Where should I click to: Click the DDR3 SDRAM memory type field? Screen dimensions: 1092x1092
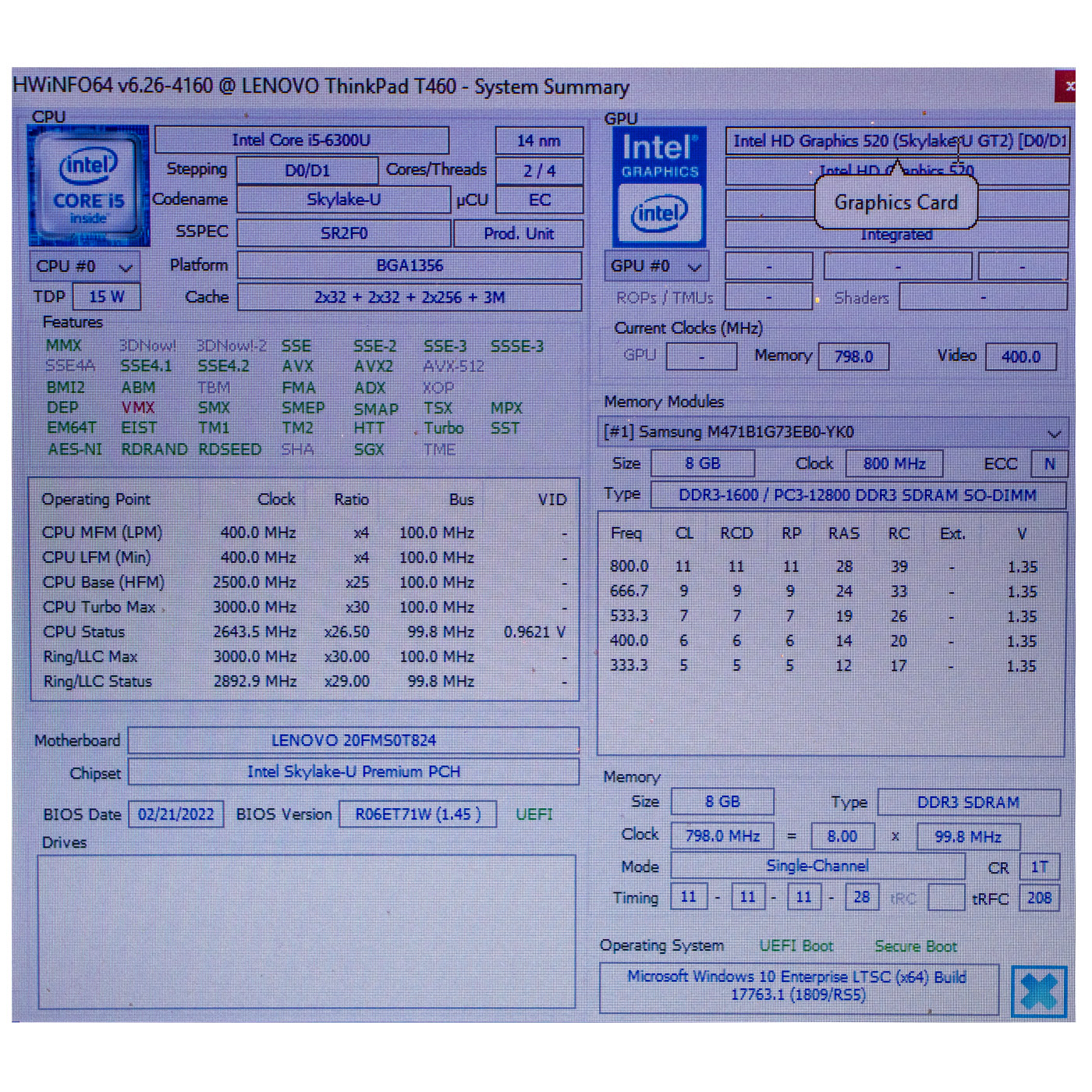click(968, 803)
